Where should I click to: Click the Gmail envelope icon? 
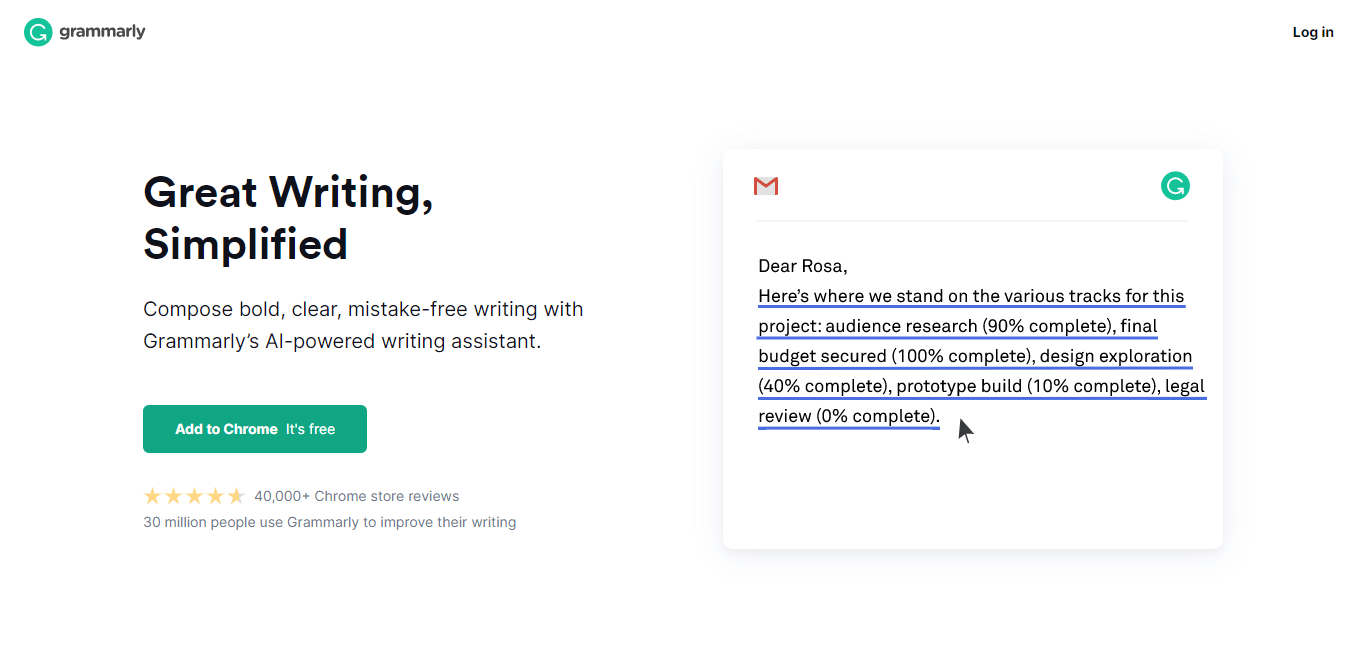click(766, 186)
